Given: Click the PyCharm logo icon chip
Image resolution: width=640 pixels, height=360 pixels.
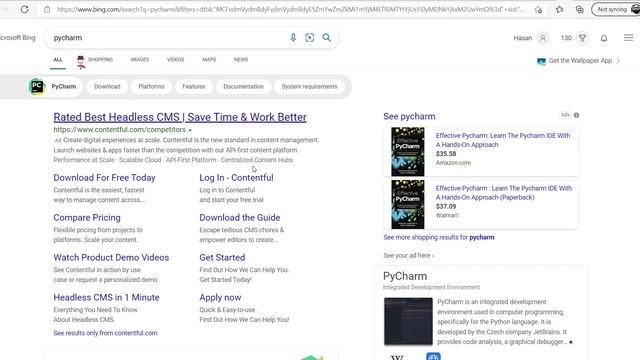Looking at the screenshot, I should tap(37, 87).
